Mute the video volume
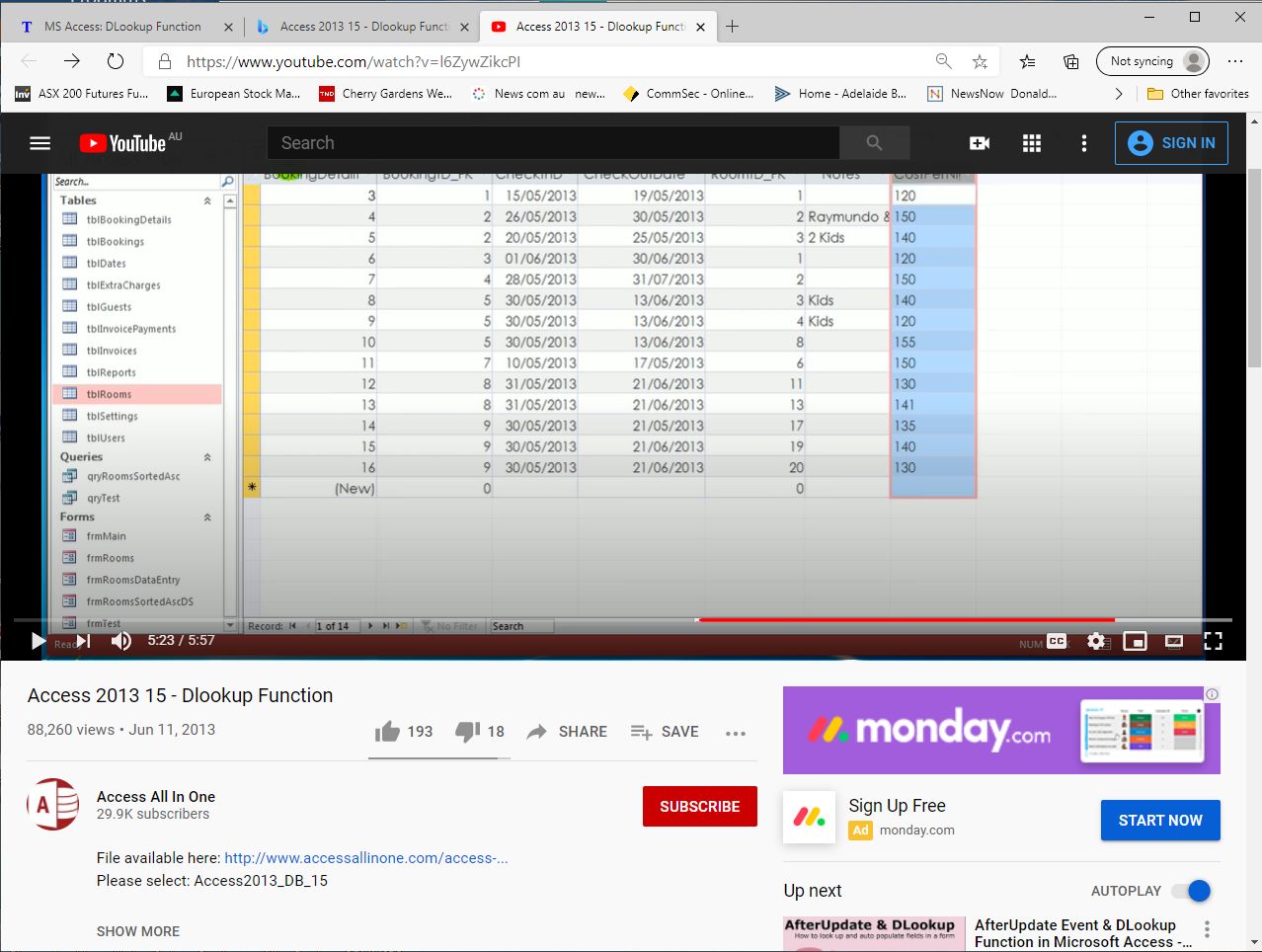This screenshot has height=952, width=1262. click(x=121, y=641)
